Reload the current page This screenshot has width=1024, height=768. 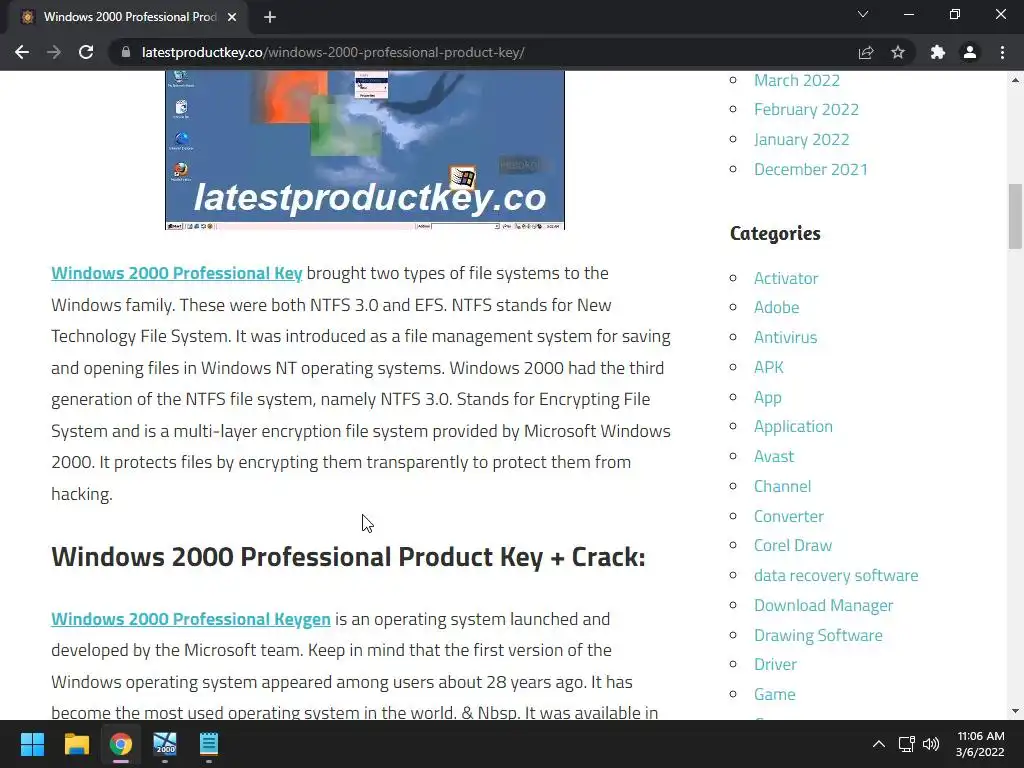[x=86, y=52]
